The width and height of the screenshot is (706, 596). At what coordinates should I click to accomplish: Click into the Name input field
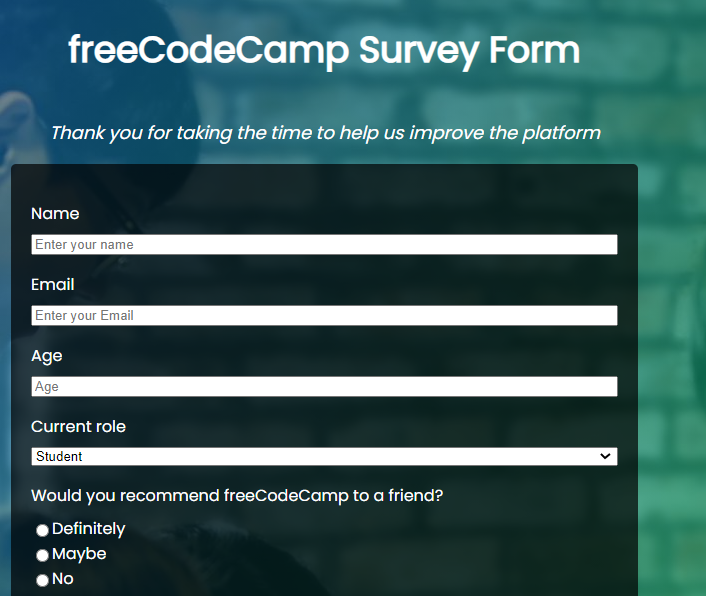point(324,244)
